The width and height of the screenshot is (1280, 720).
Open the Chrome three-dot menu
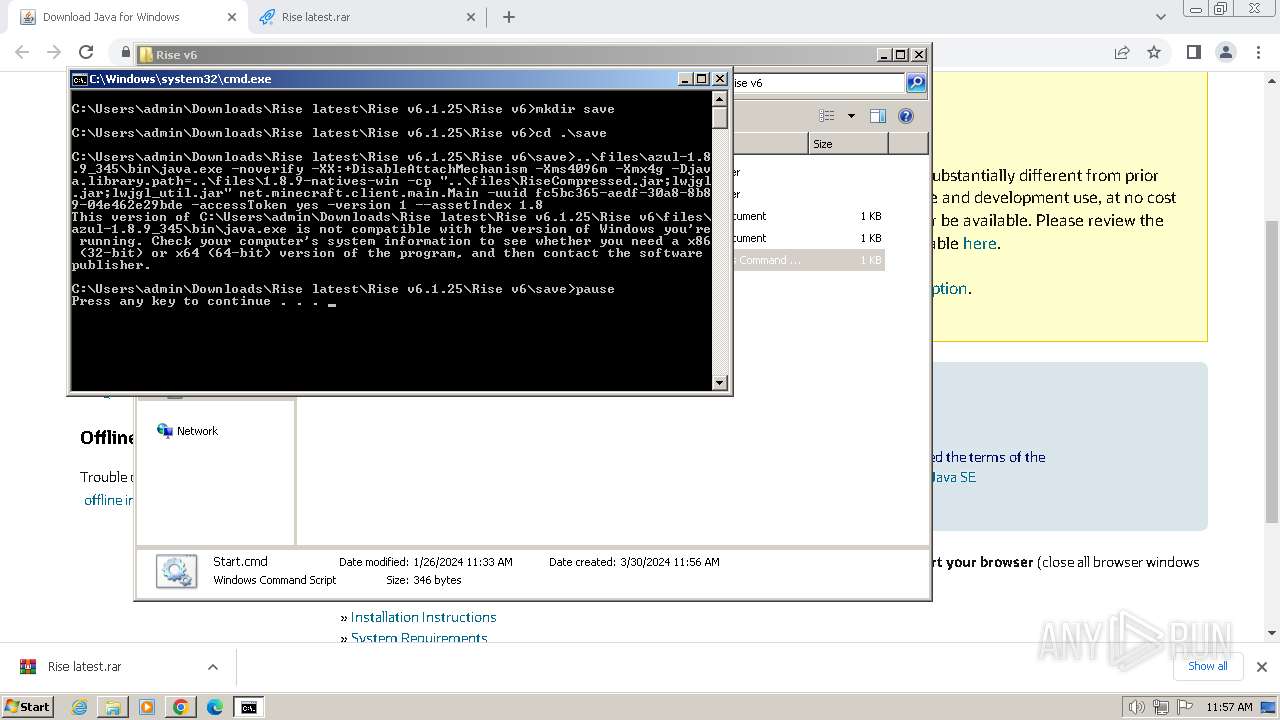(x=1257, y=52)
